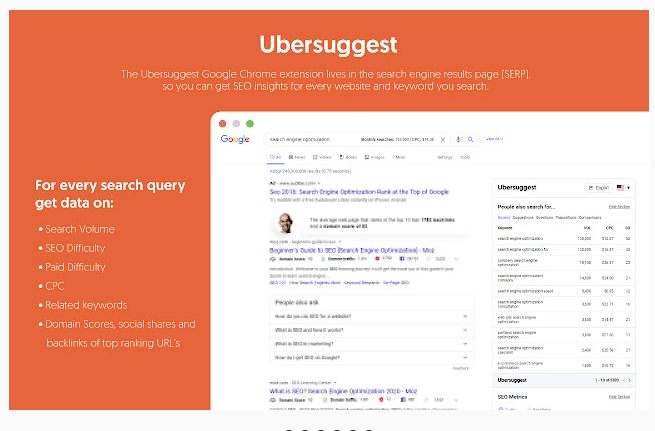Image resolution: width=655 pixels, height=431 pixels.
Task: Click Pinterest shares icon under Beginner's Guide result
Action: (x=377, y=259)
